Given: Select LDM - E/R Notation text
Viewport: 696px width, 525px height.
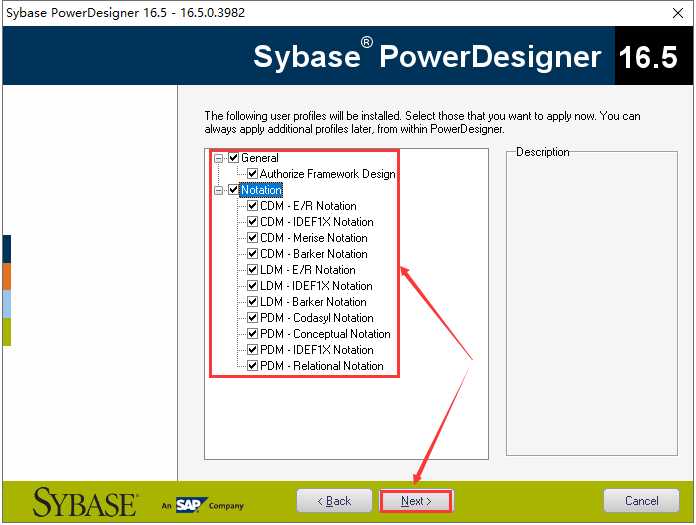Looking at the screenshot, I should [308, 270].
